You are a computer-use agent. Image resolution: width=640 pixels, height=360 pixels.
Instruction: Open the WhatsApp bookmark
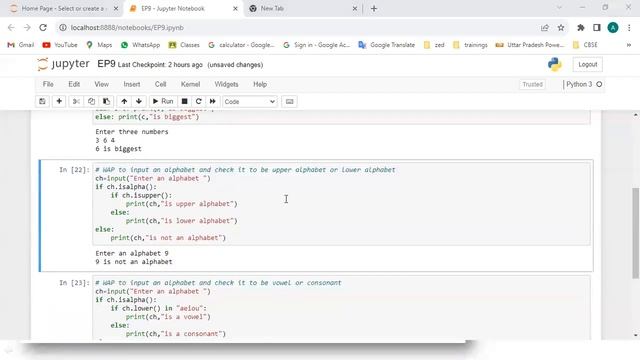[x=140, y=45]
